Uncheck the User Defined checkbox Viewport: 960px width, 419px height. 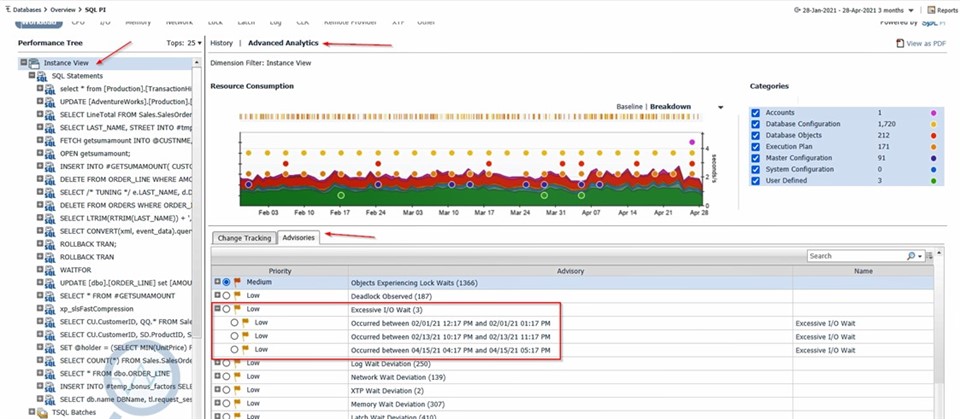(756, 181)
